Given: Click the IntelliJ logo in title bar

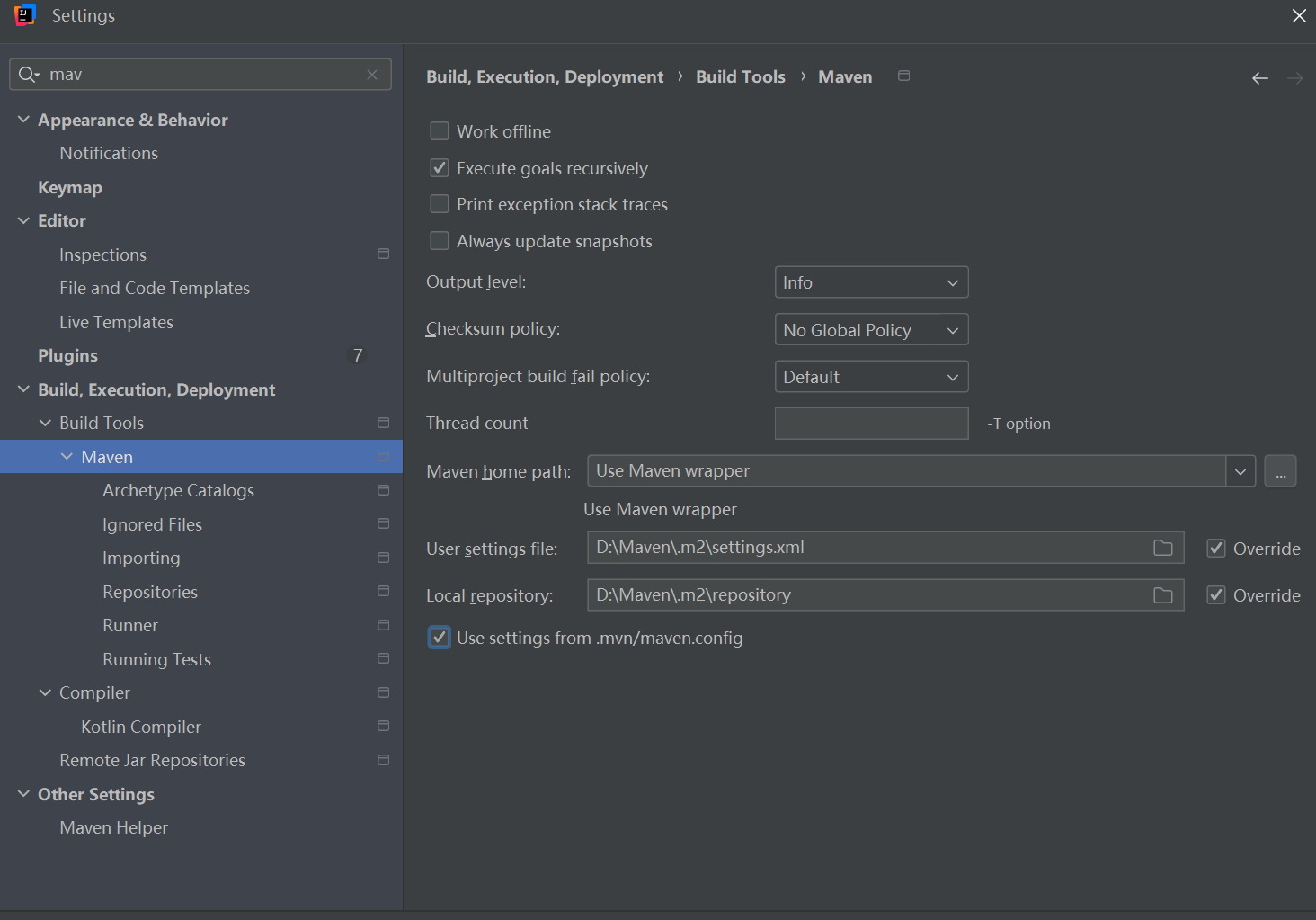Looking at the screenshot, I should pos(24,15).
